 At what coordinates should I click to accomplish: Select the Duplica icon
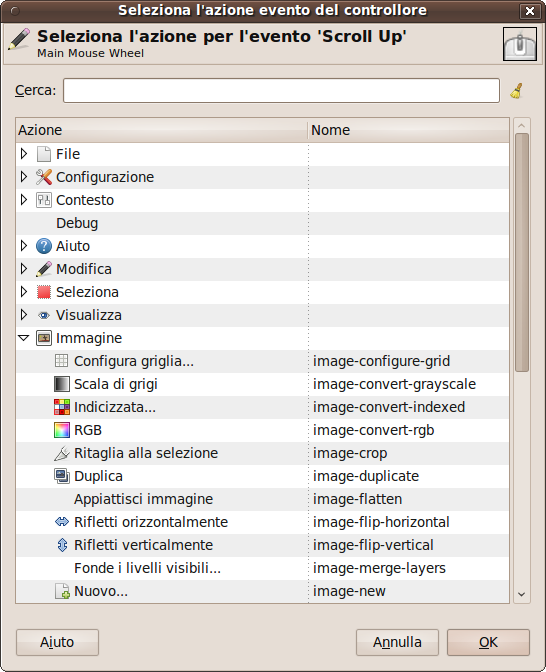[x=62, y=476]
